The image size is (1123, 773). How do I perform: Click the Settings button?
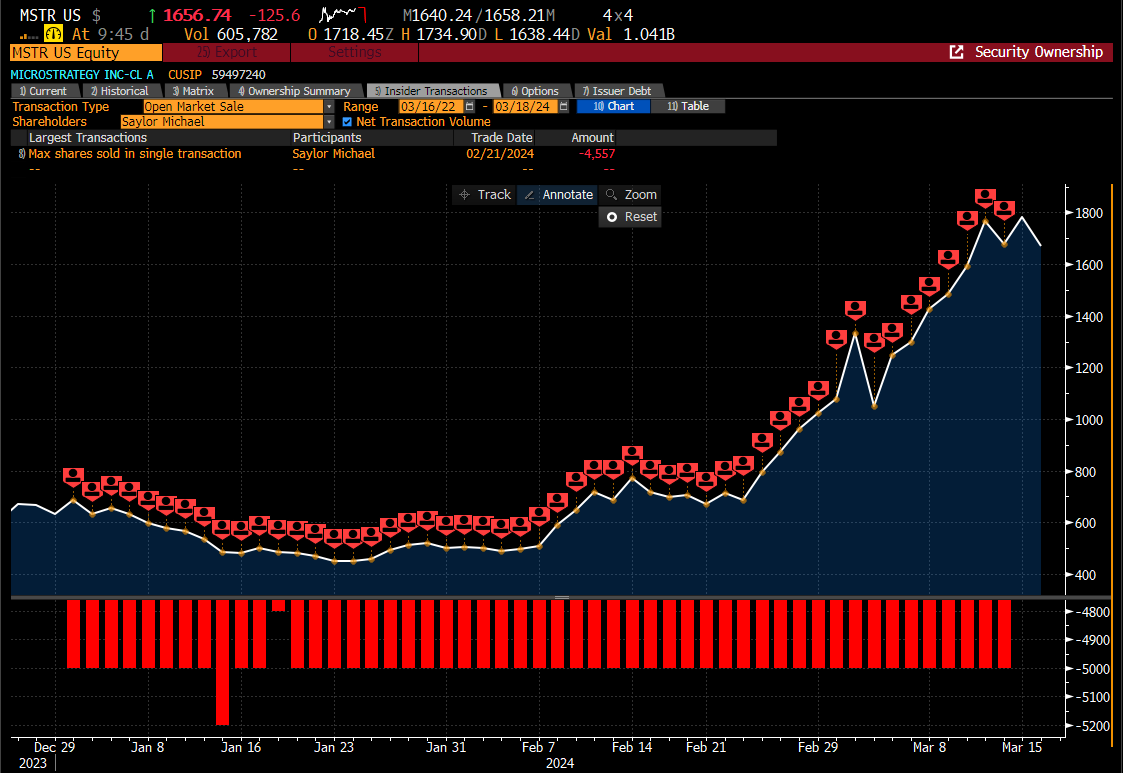355,52
